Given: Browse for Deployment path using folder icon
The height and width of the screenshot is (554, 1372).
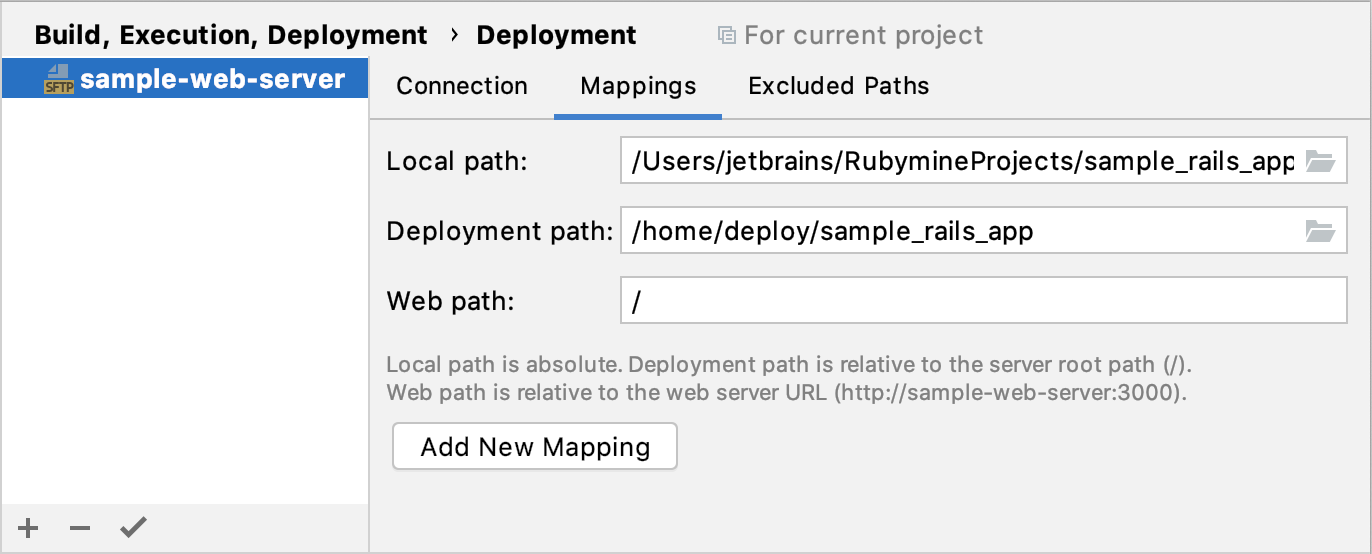Looking at the screenshot, I should [x=1320, y=232].
